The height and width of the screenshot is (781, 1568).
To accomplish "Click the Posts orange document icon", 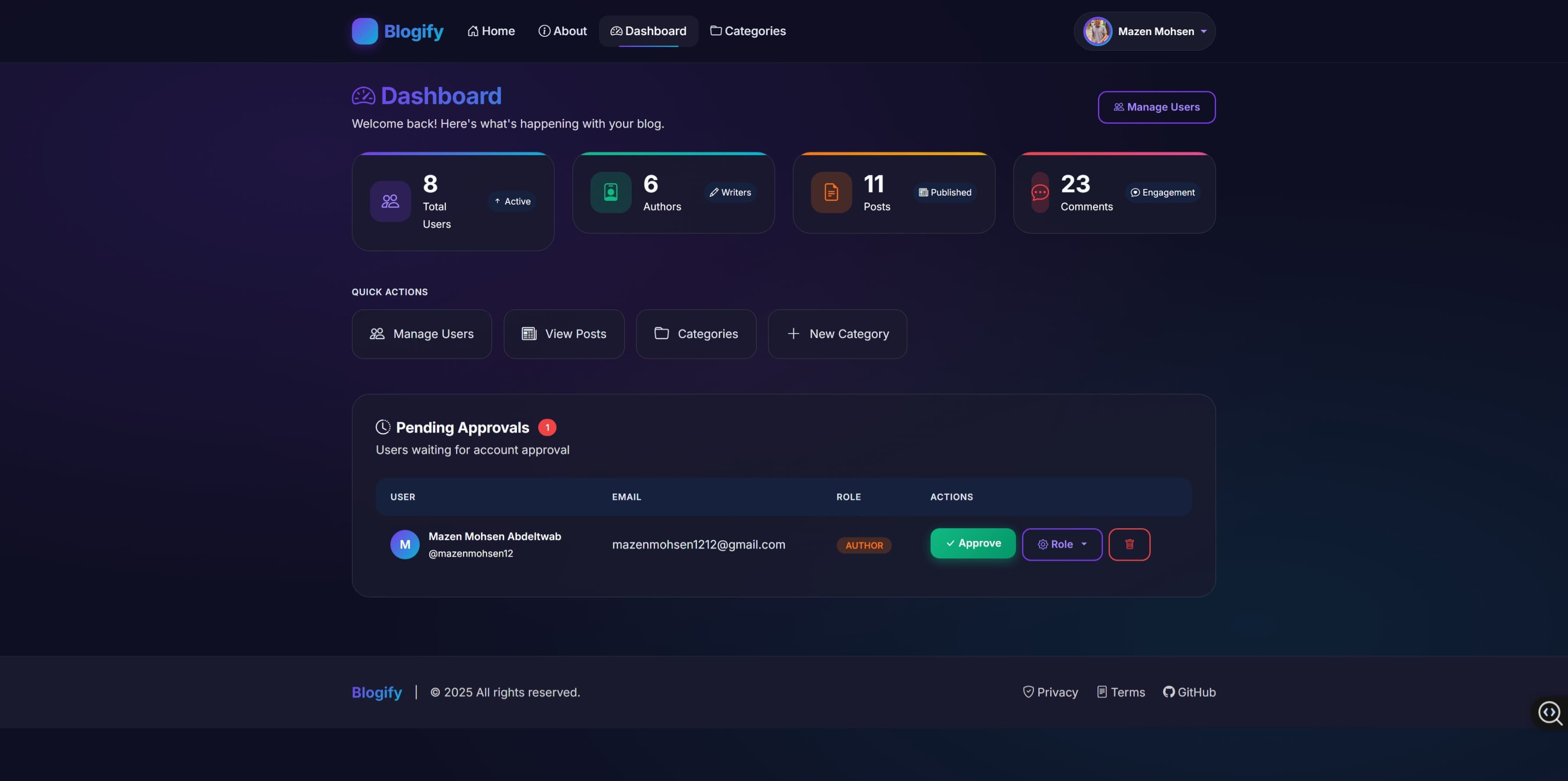I will click(x=831, y=192).
